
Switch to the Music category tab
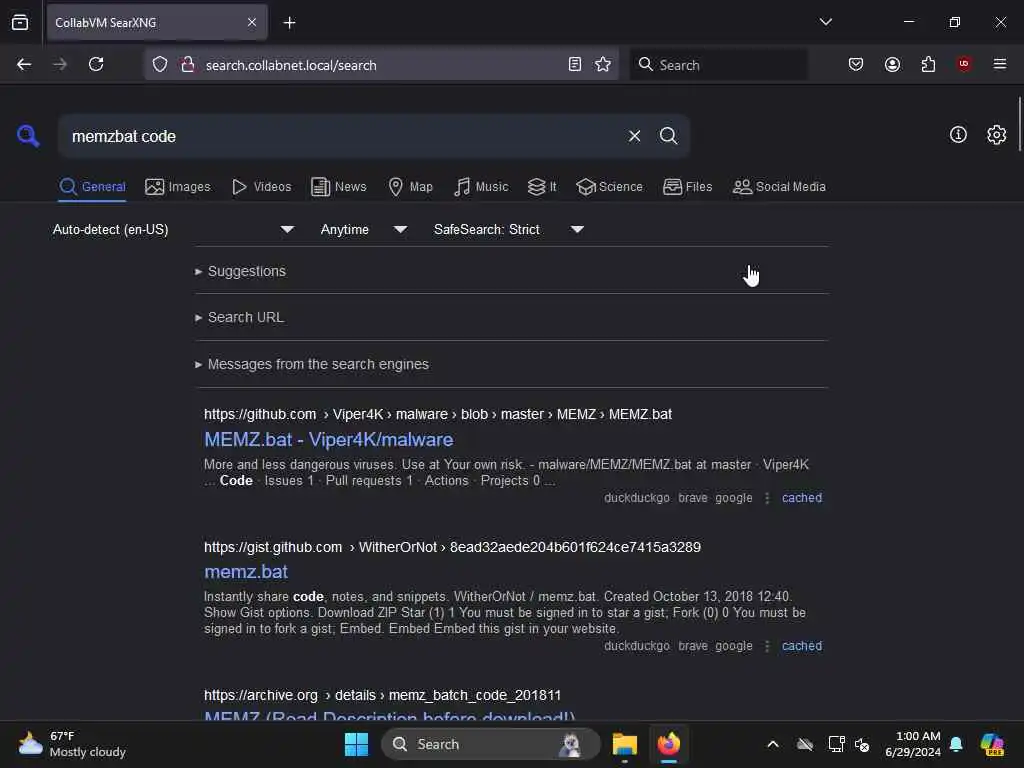[x=481, y=187]
